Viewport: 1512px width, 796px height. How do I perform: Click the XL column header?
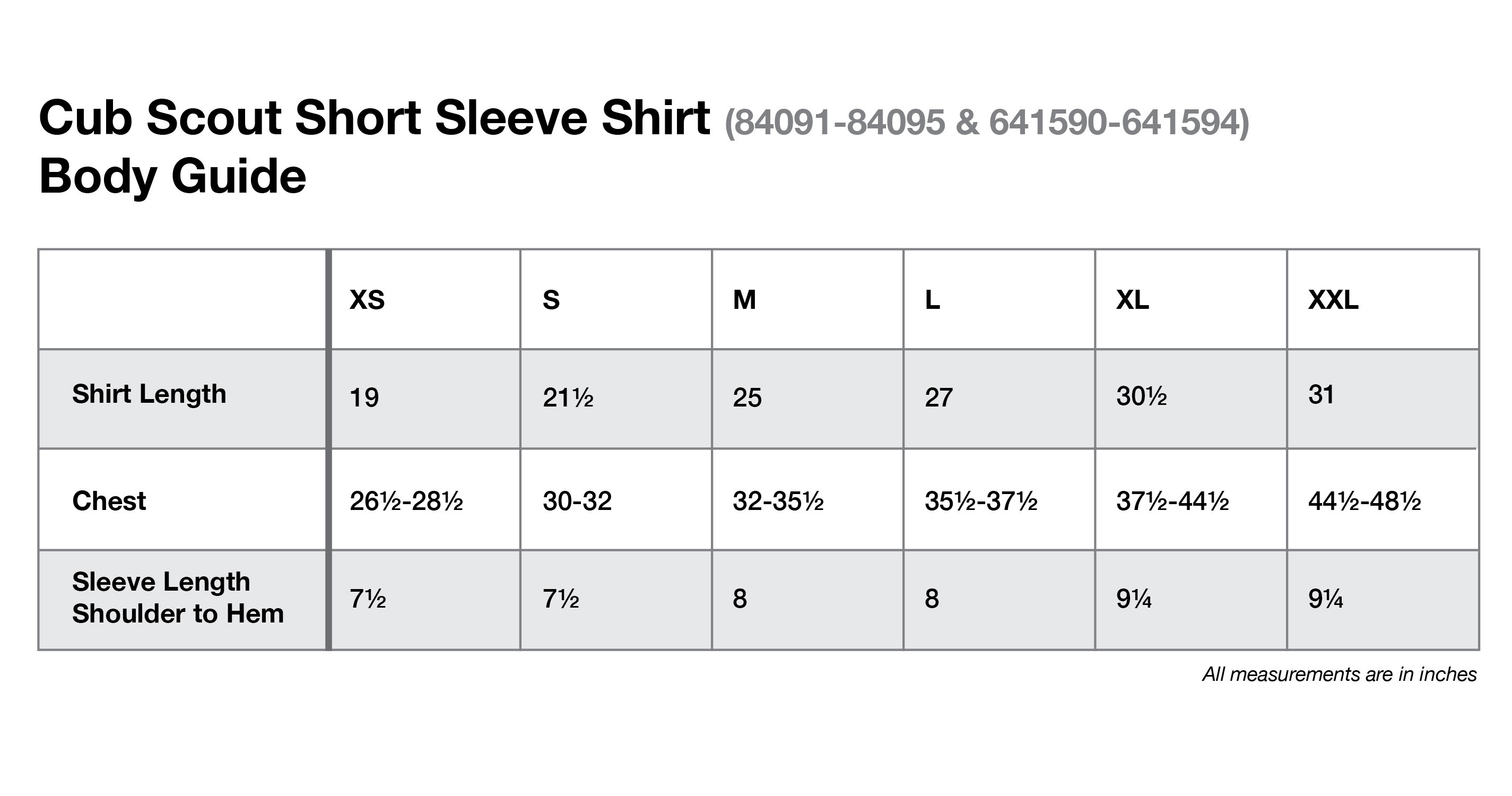coord(1132,300)
